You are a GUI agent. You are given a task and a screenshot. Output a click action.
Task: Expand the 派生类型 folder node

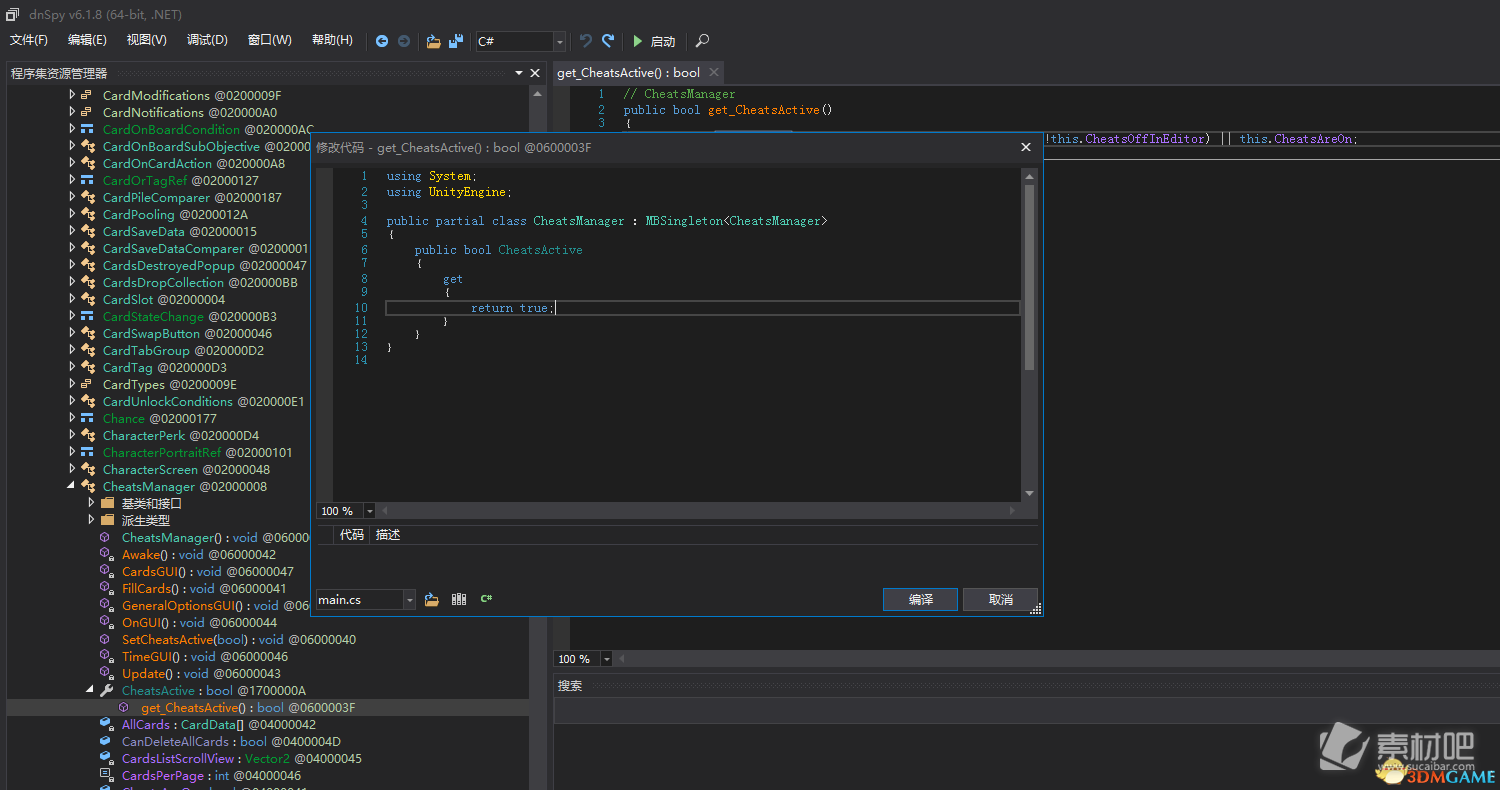(x=91, y=520)
